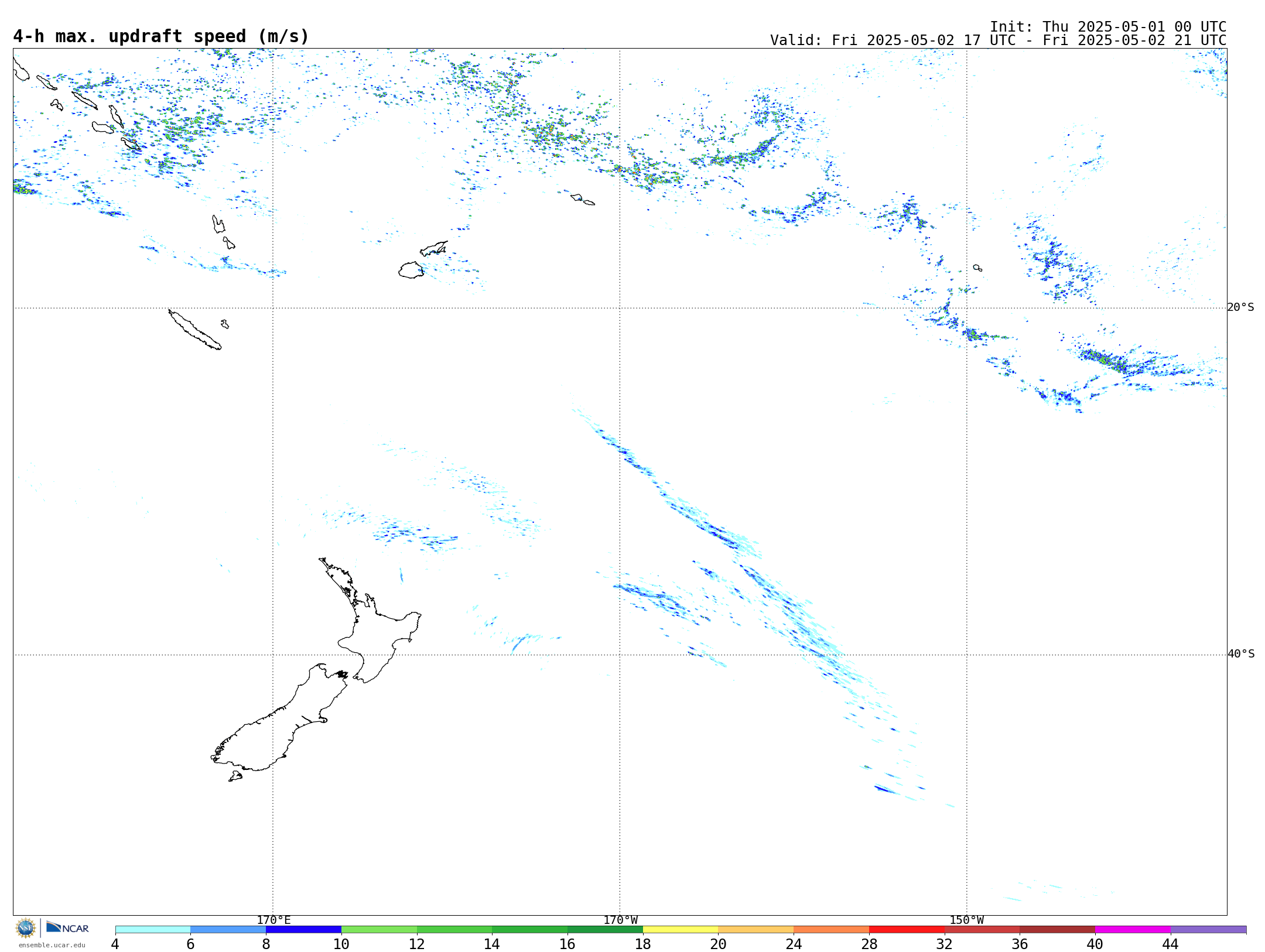Image resolution: width=1265 pixels, height=952 pixels.
Task: Click the colorbar tick label 20
Action: [719, 944]
